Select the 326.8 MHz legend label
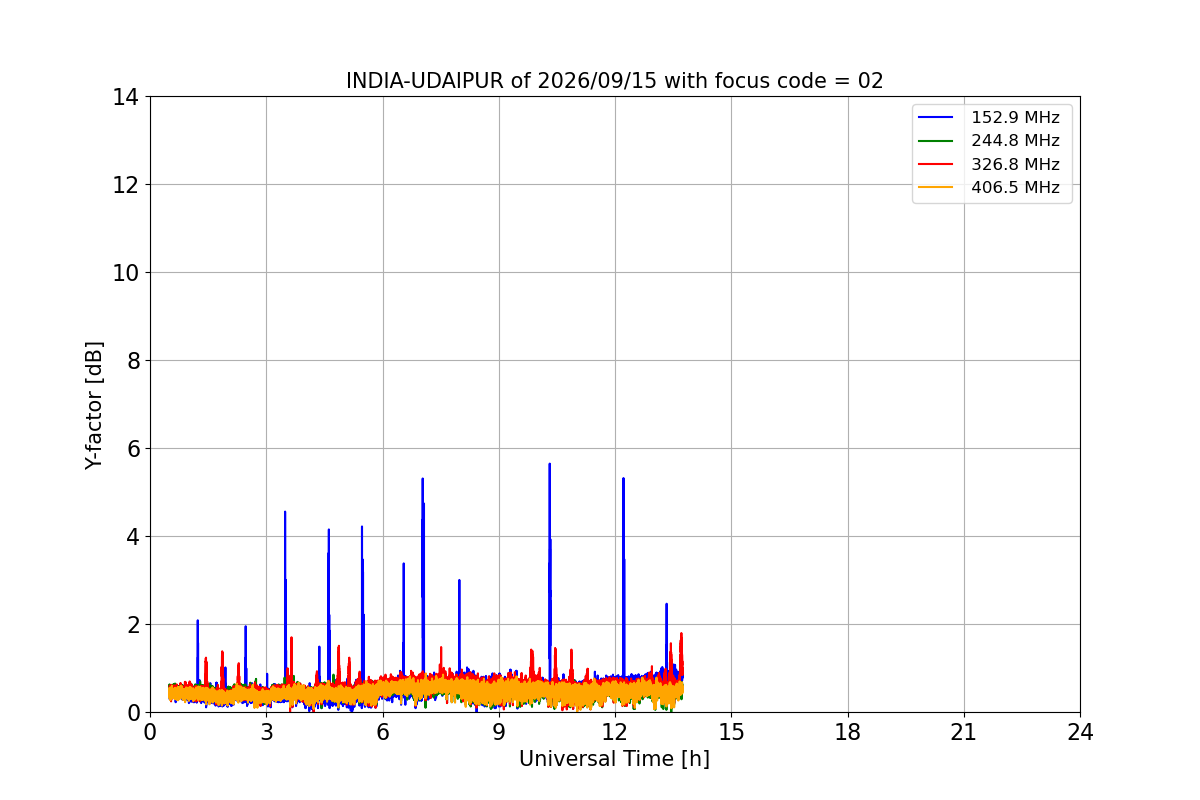Image resolution: width=1200 pixels, height=800 pixels. pyautogui.click(x=1015, y=164)
